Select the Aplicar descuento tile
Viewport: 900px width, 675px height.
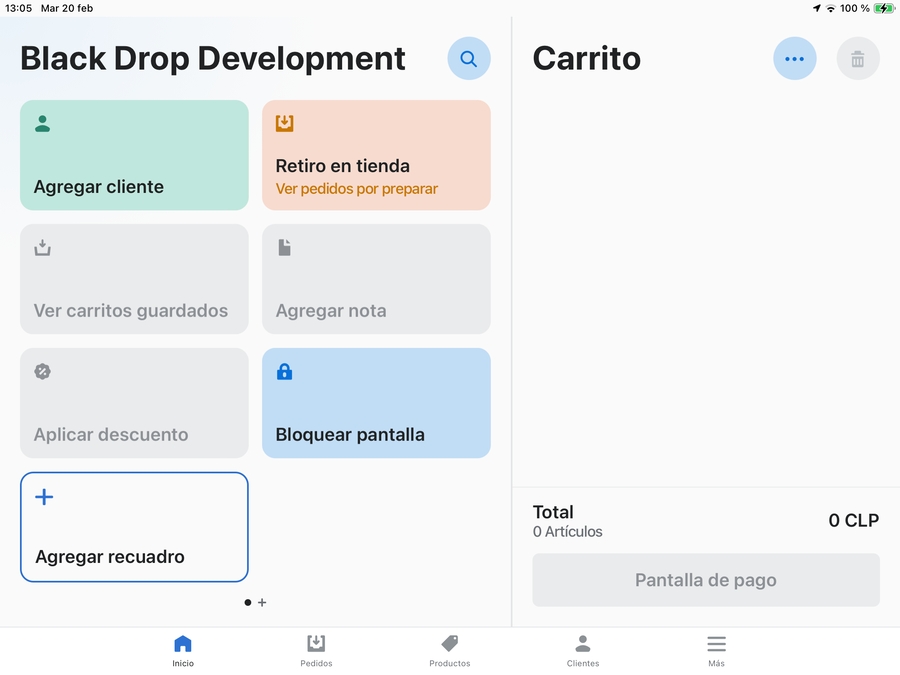pyautogui.click(x=134, y=403)
